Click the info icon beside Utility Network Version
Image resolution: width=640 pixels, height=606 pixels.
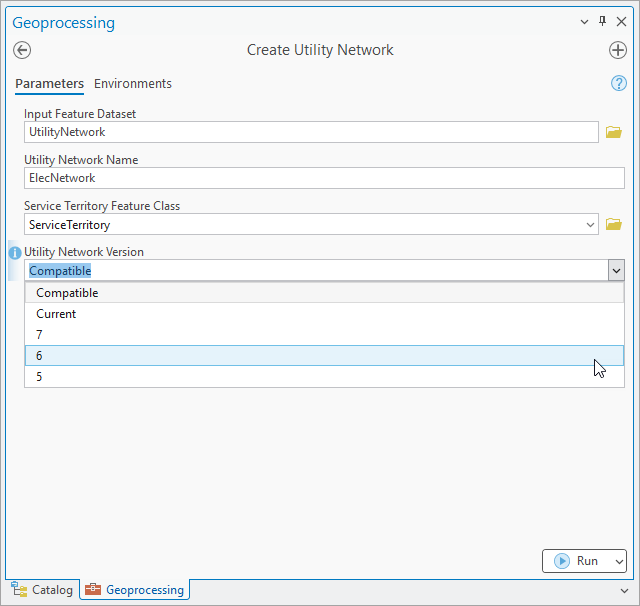(x=15, y=253)
